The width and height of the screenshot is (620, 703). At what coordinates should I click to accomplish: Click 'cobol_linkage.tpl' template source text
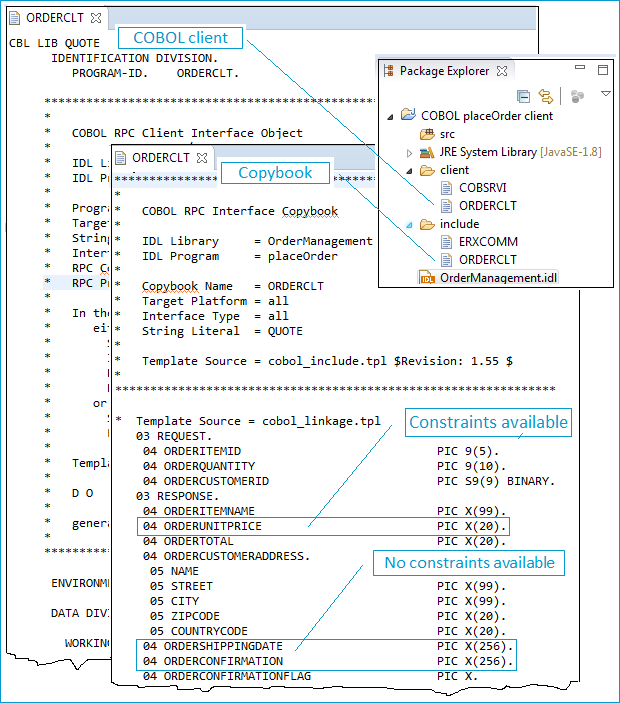[x=321, y=421]
